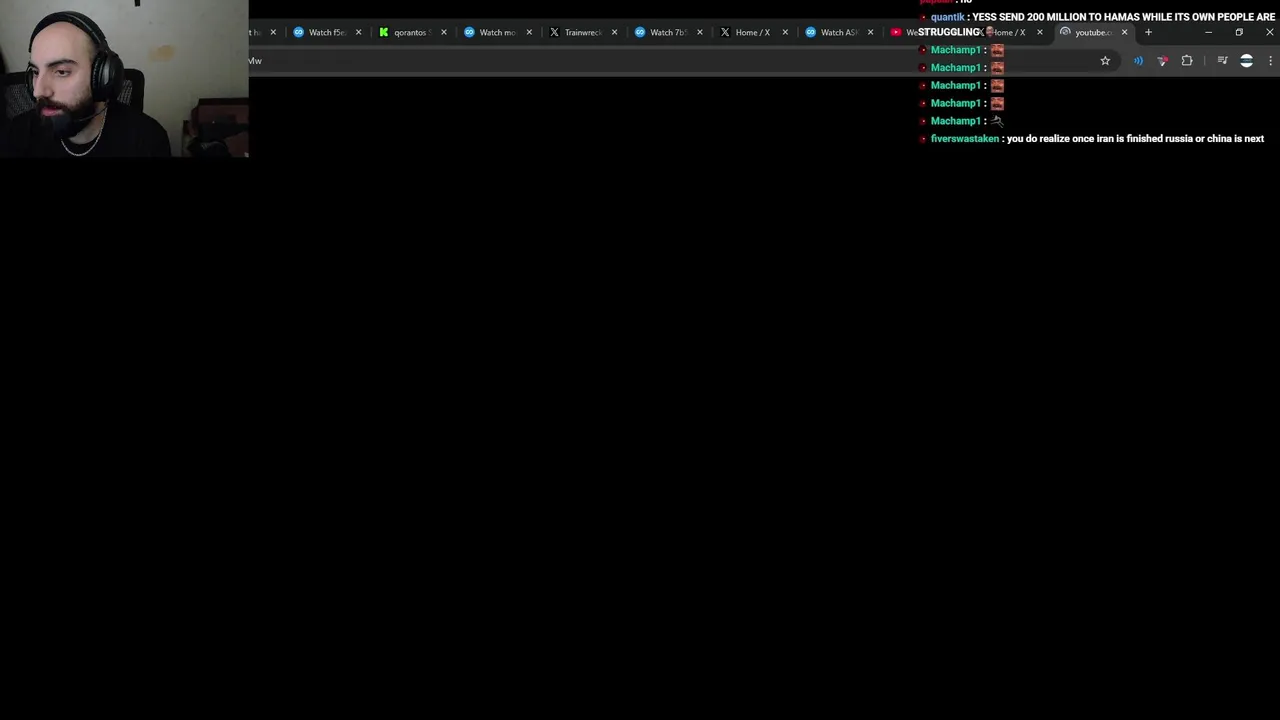Image resolution: width=1280 pixels, height=720 pixels.
Task: Restore down the Chrome window
Action: (1239, 32)
